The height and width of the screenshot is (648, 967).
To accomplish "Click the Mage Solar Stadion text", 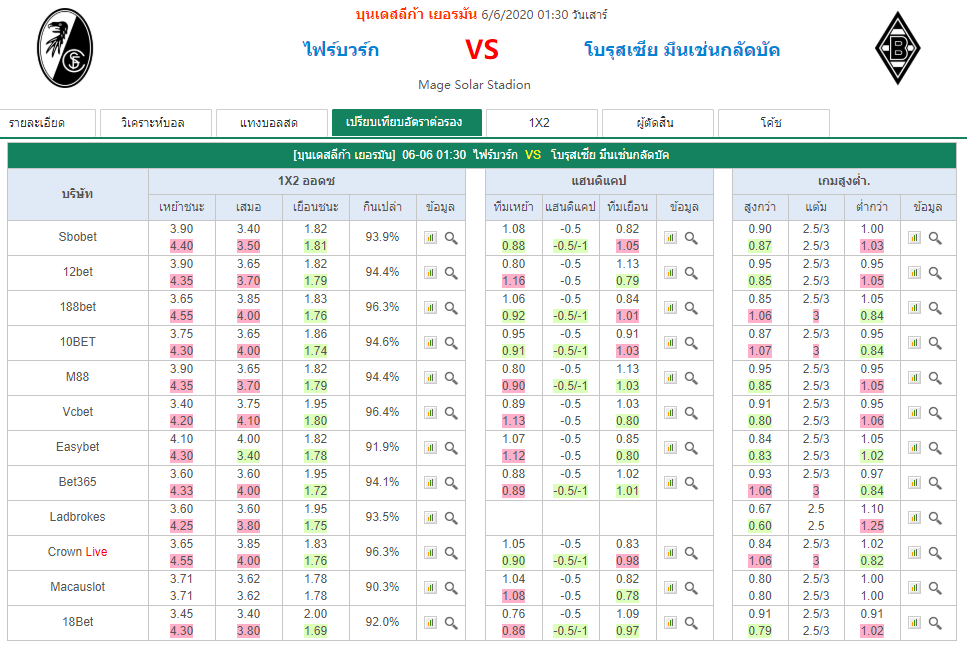I will (474, 84).
